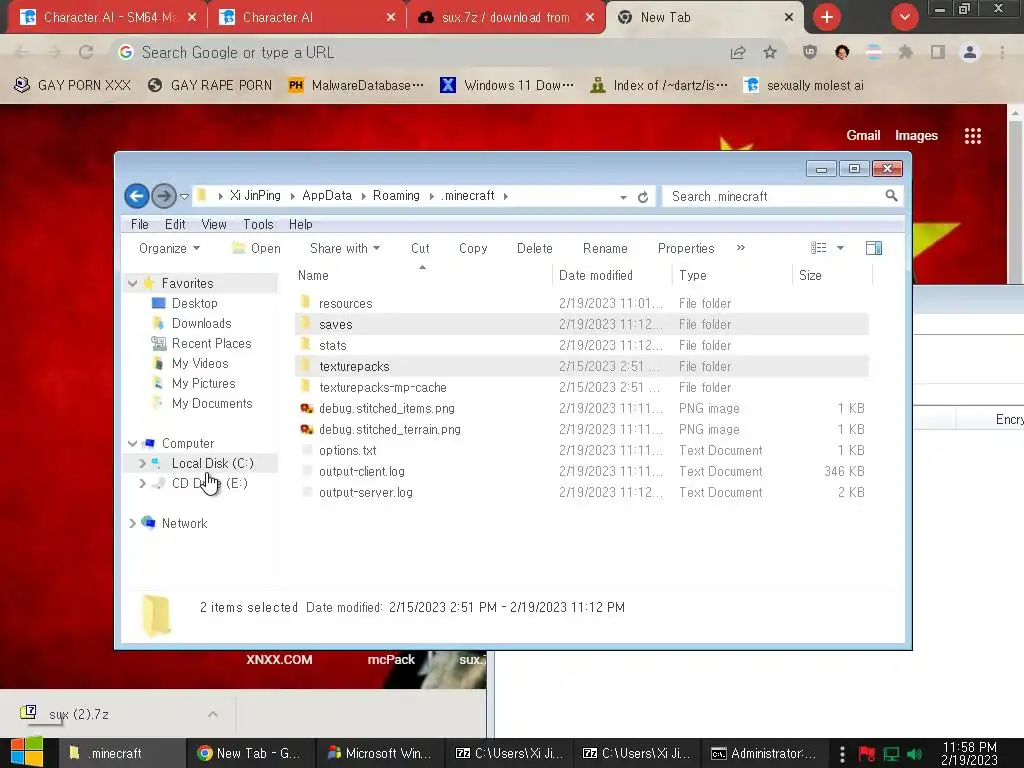This screenshot has width=1024, height=768.
Task: Open the Google apps grid
Action: coord(973,136)
